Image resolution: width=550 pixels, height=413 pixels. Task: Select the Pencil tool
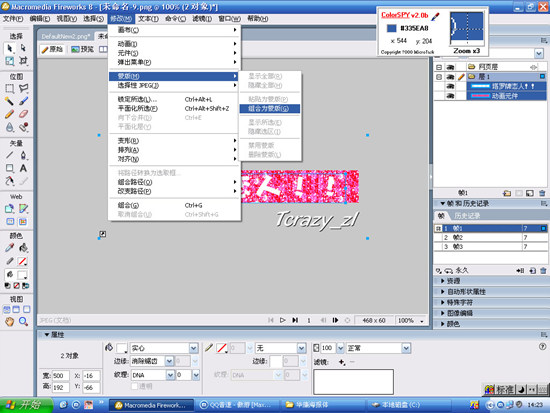[9, 114]
